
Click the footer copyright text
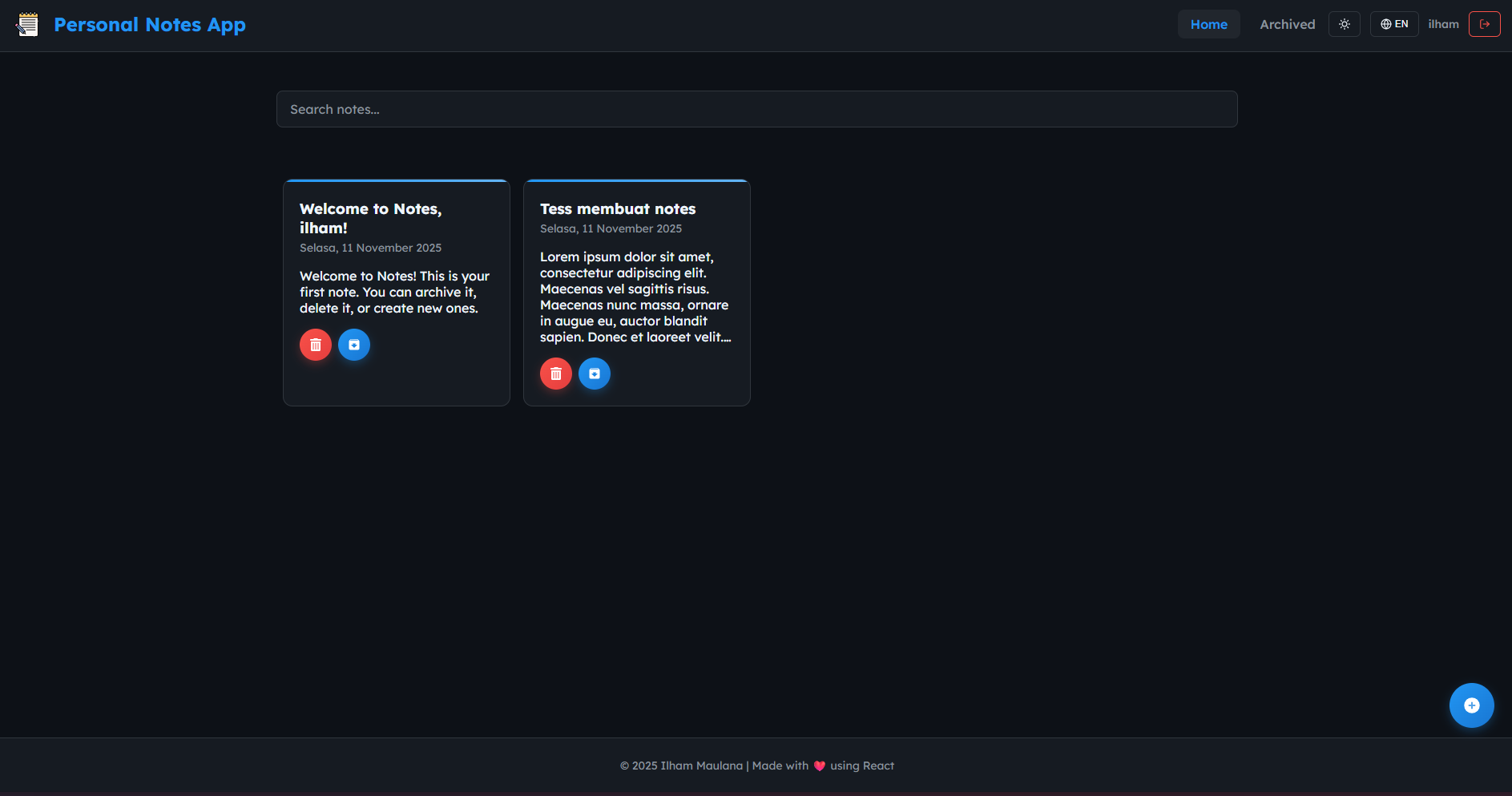[x=681, y=766]
